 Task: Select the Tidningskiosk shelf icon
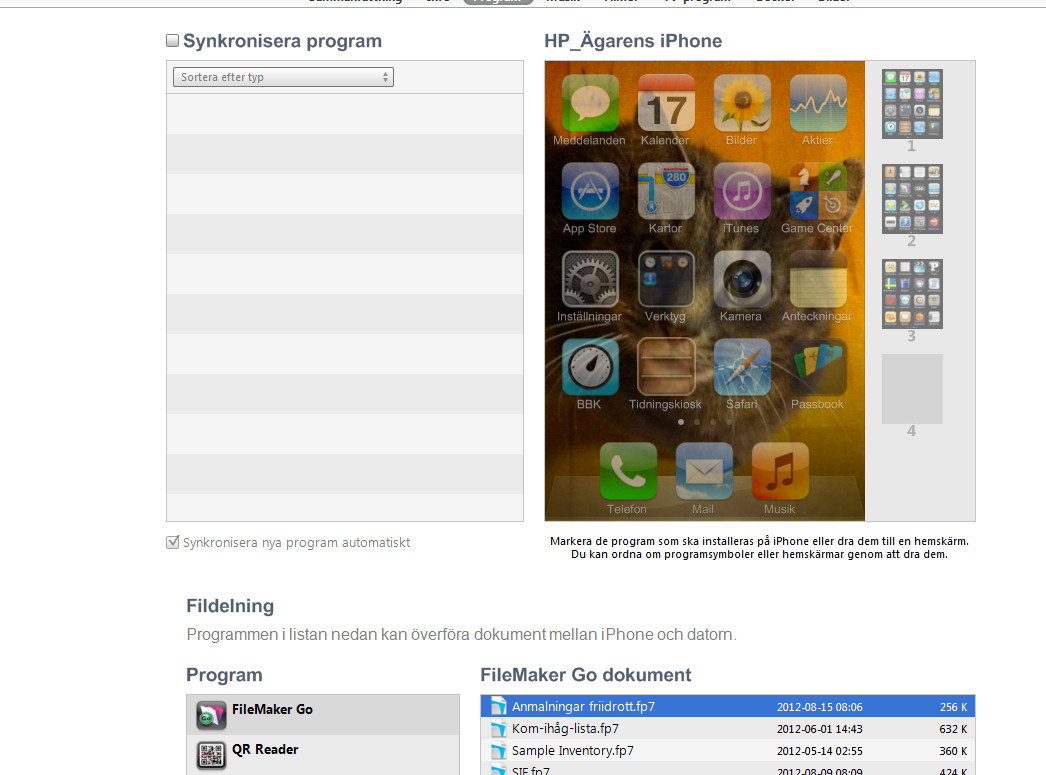pyautogui.click(x=666, y=367)
